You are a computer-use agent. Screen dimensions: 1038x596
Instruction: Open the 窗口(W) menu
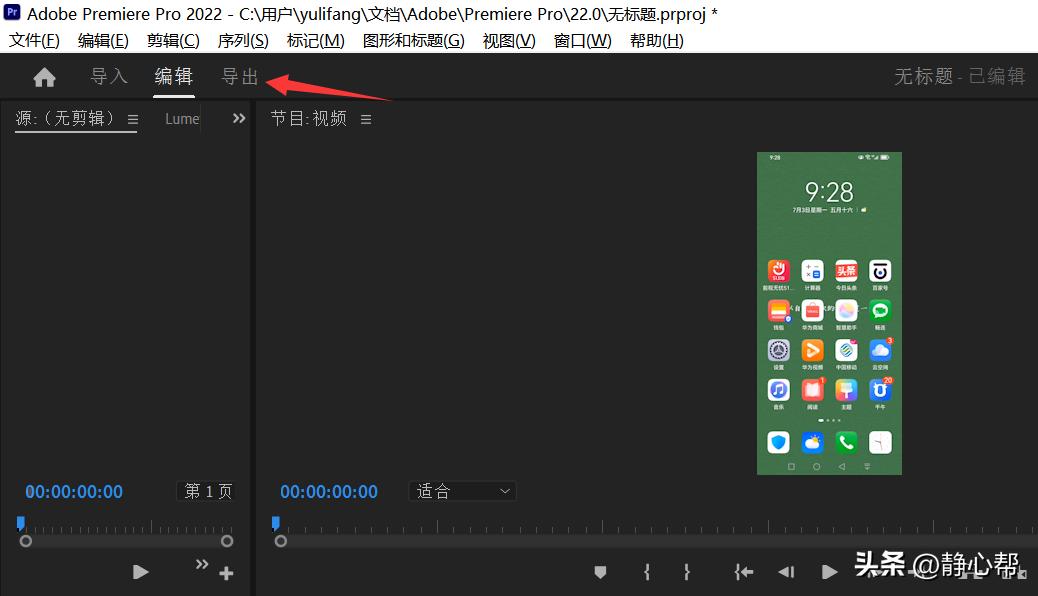pyautogui.click(x=583, y=41)
